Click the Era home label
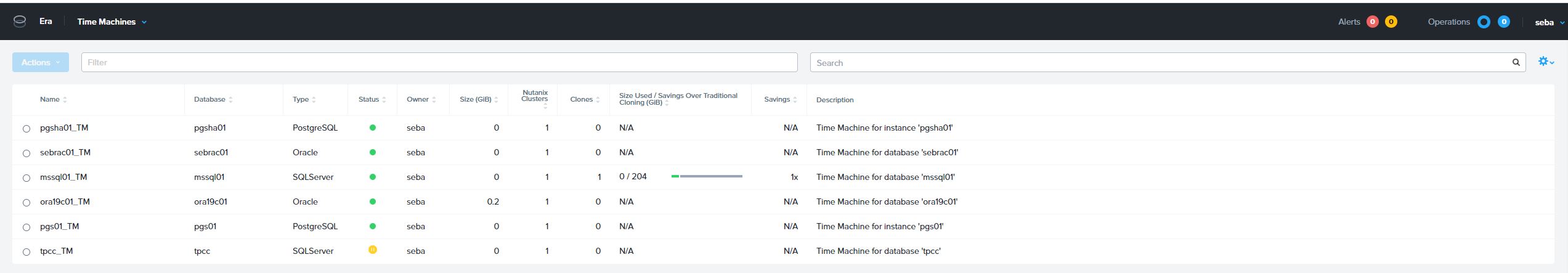The height and width of the screenshot is (273, 1568). [46, 21]
